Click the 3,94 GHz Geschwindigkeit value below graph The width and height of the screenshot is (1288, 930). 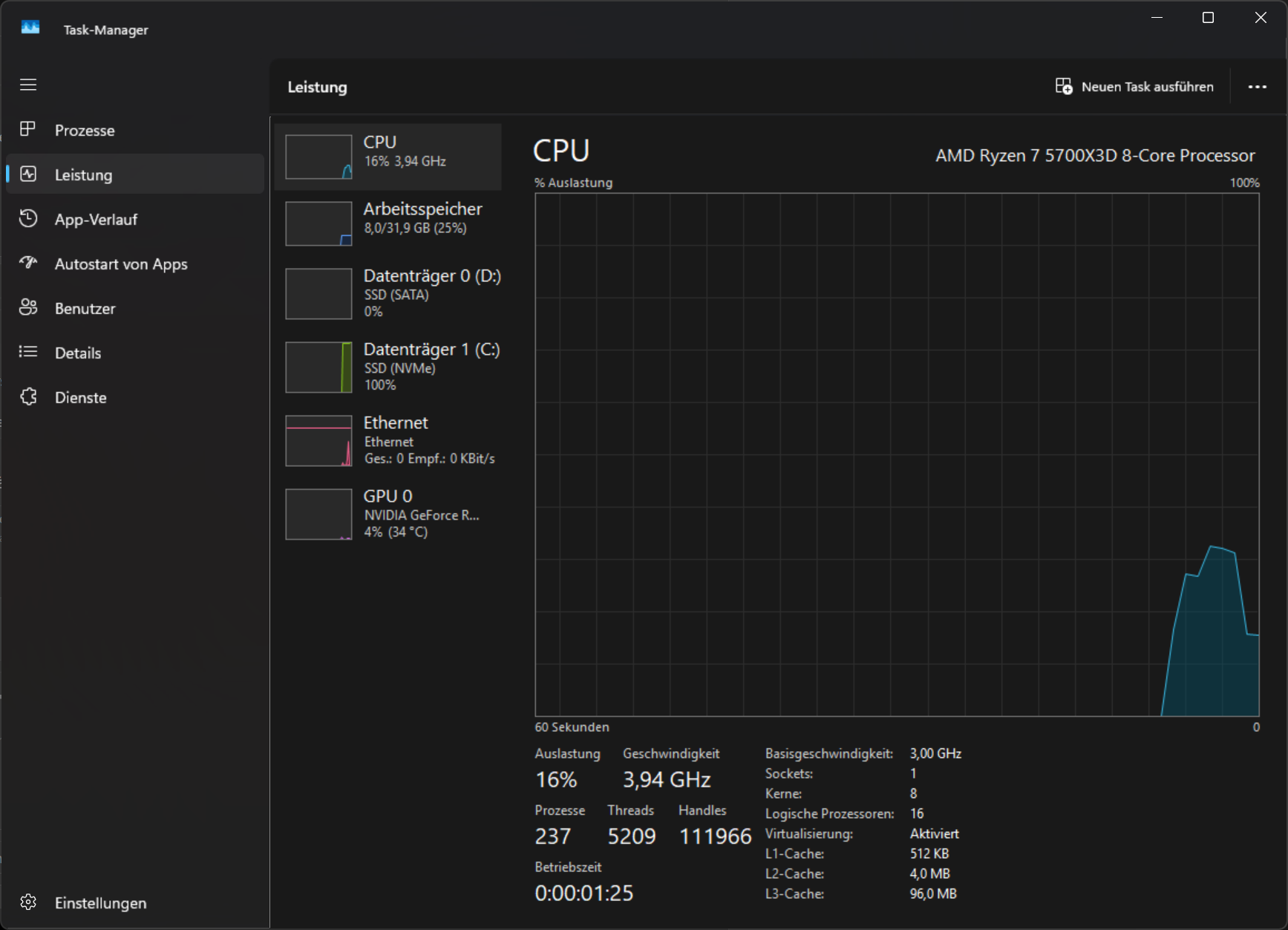pyautogui.click(x=667, y=779)
